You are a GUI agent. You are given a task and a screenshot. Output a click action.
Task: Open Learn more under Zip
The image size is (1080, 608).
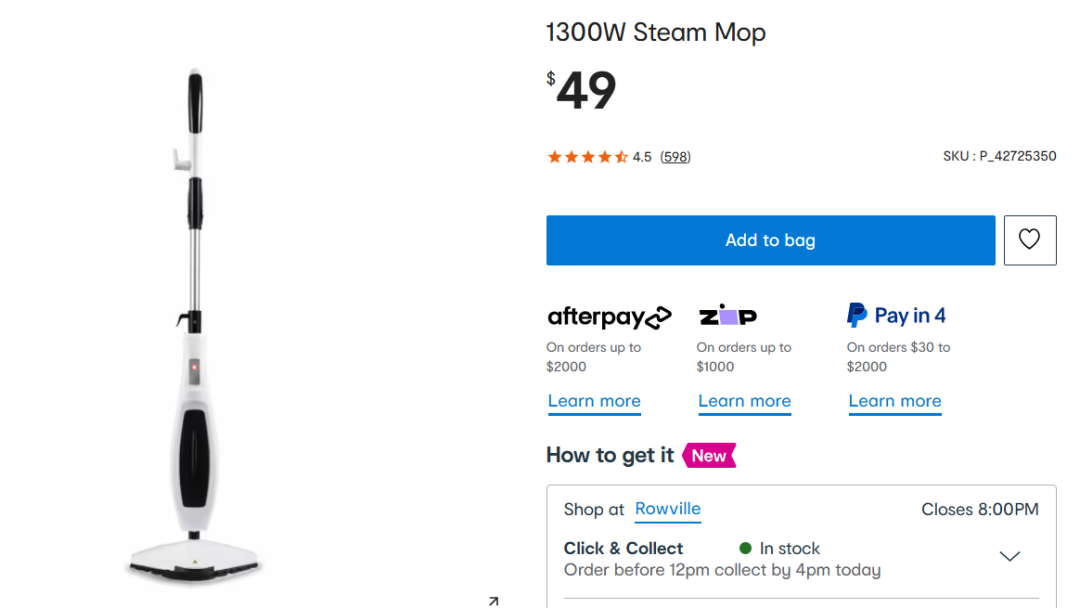click(744, 401)
